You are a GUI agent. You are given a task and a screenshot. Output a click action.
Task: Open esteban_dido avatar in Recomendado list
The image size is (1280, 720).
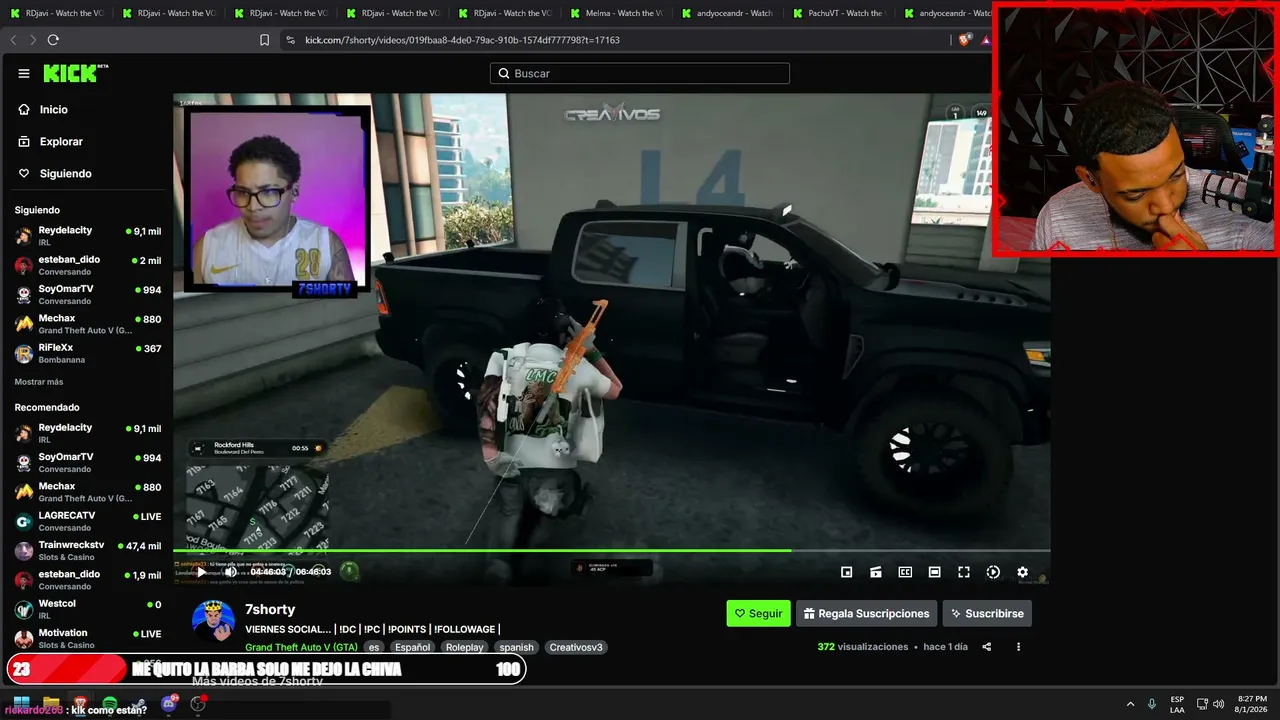click(23, 580)
